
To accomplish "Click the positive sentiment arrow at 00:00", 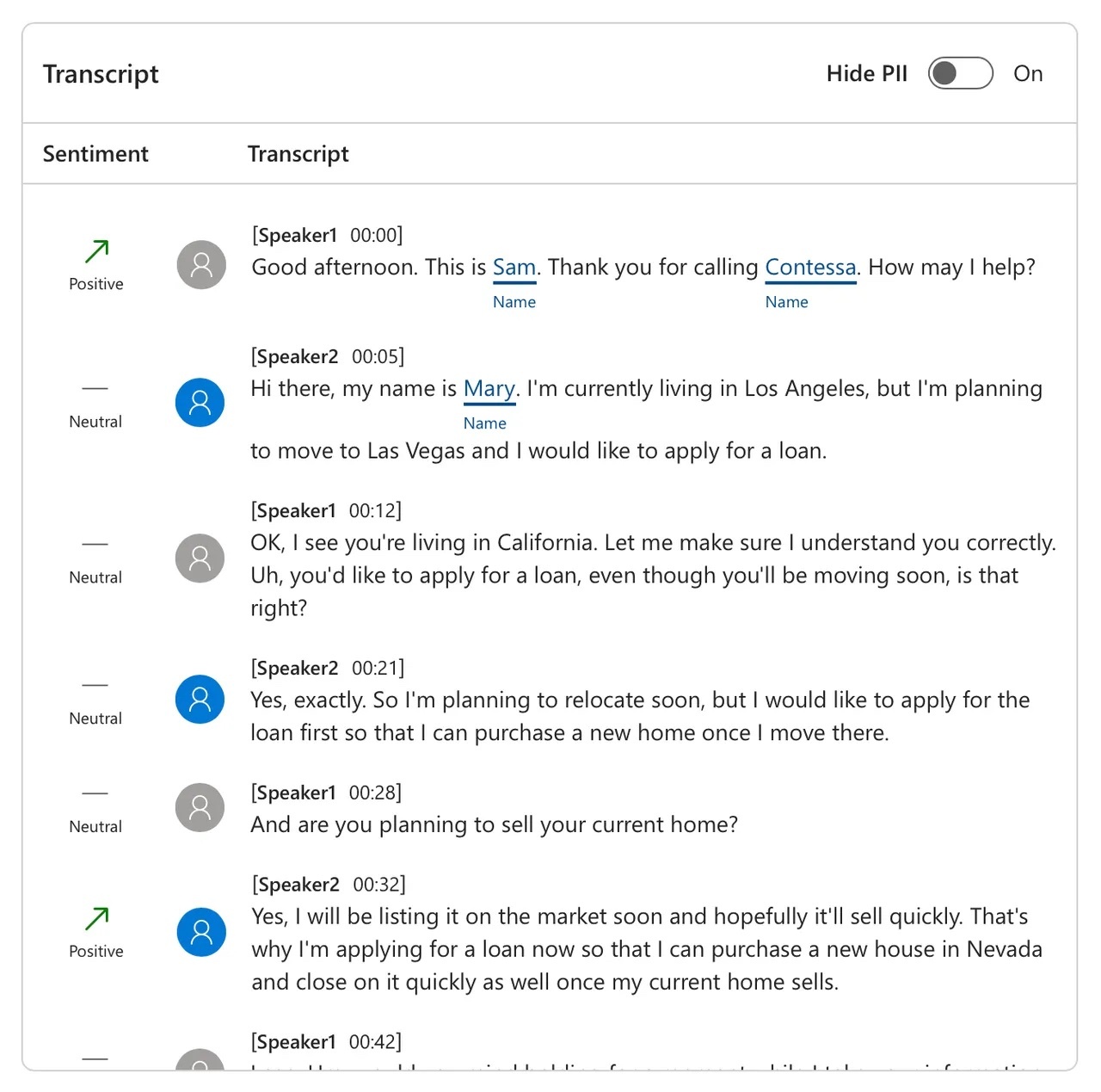I will coord(96,251).
